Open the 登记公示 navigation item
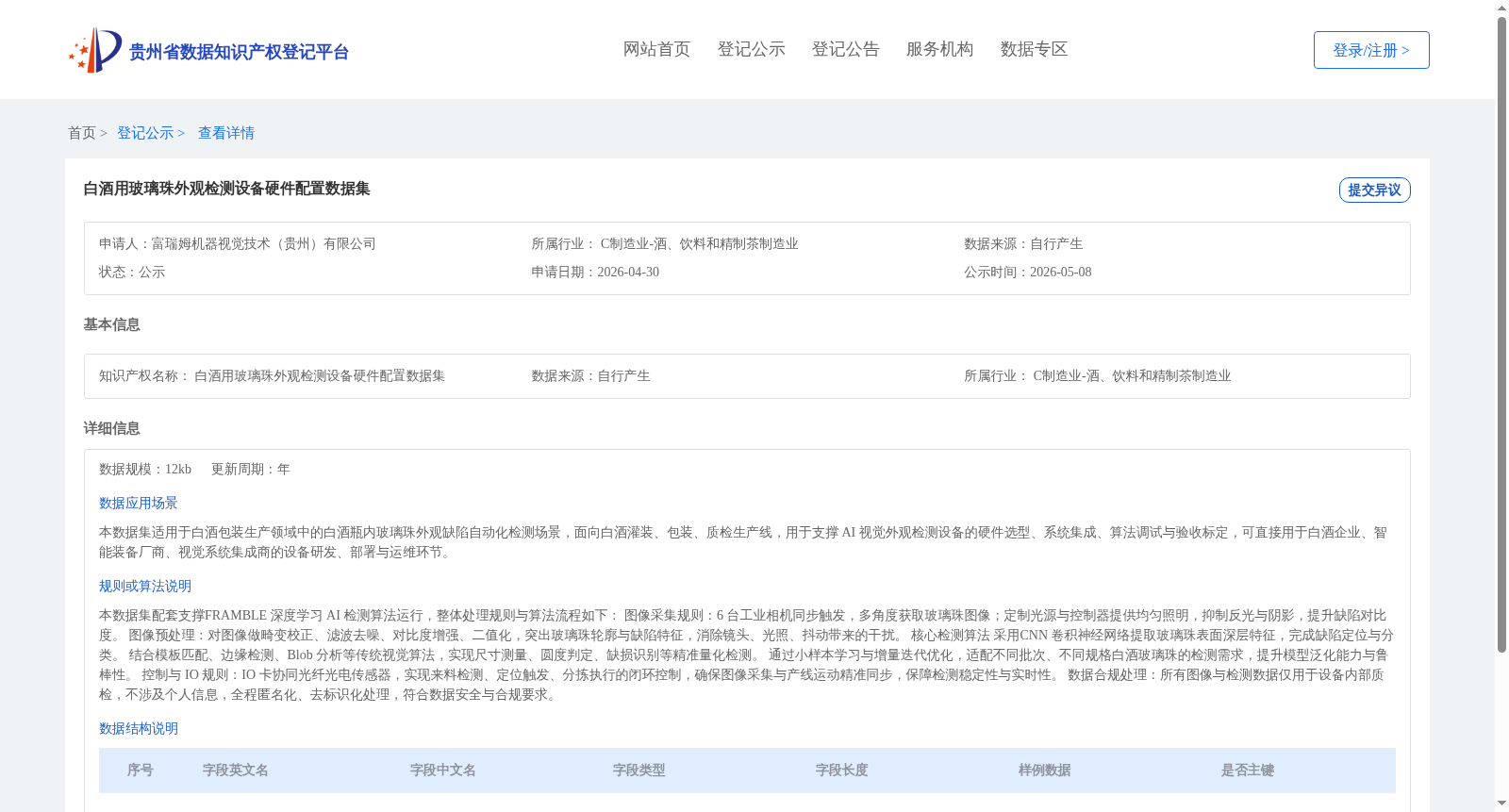Screen dimensions: 1509x812 751,49
